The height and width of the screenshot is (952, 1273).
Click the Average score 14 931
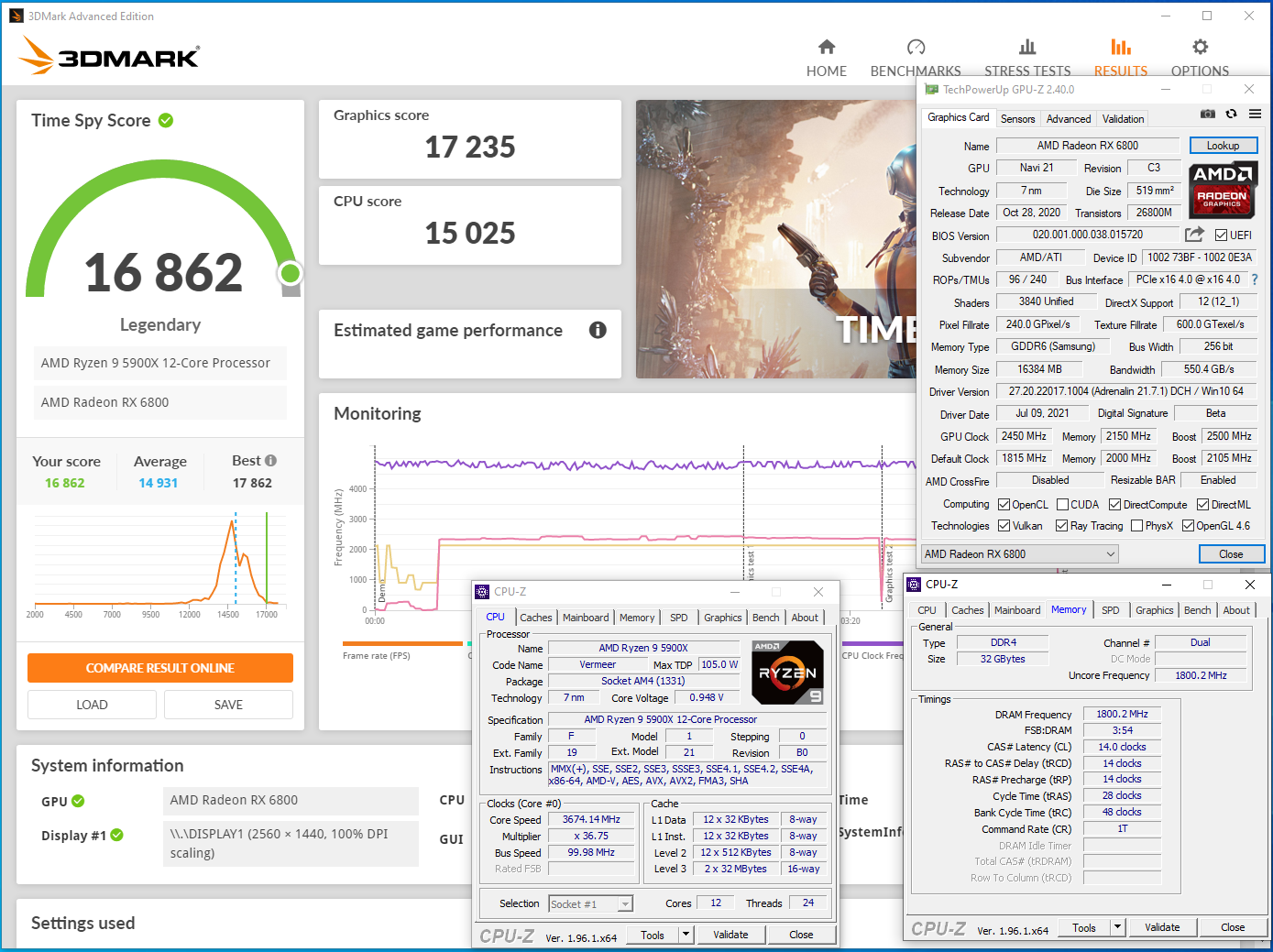159,483
